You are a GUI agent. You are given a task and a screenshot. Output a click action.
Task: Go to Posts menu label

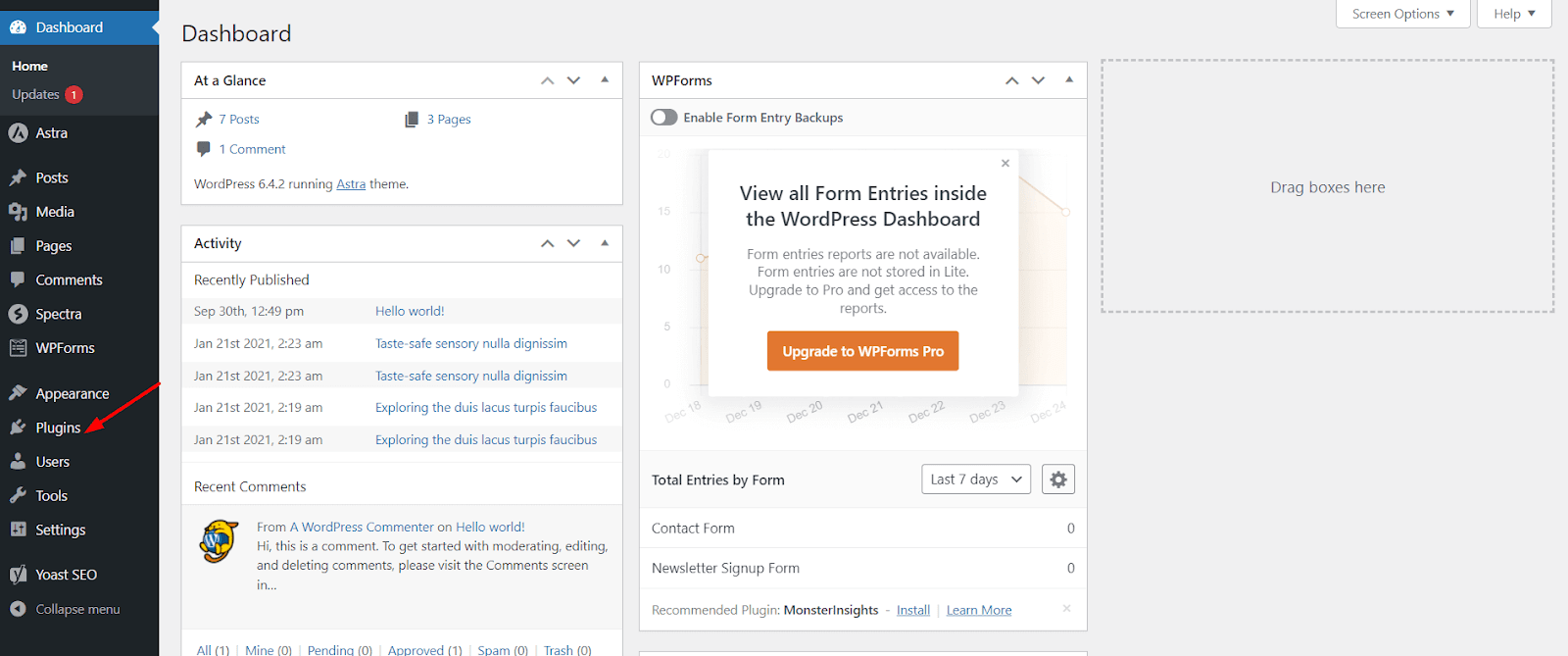(x=52, y=177)
